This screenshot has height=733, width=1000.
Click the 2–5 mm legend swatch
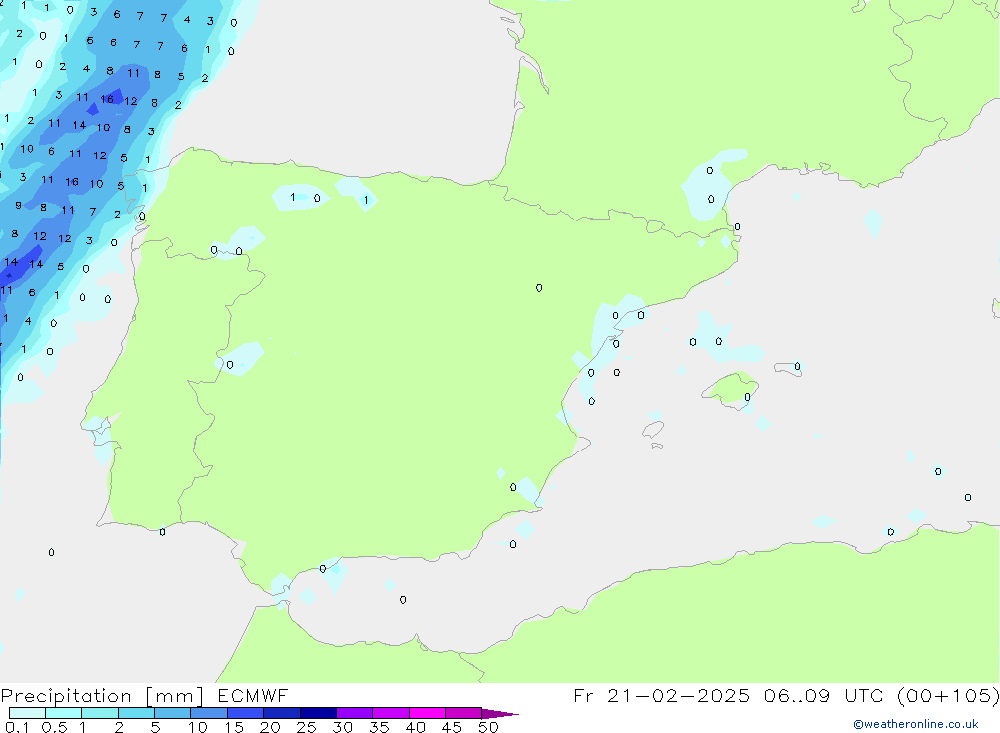pos(136,713)
